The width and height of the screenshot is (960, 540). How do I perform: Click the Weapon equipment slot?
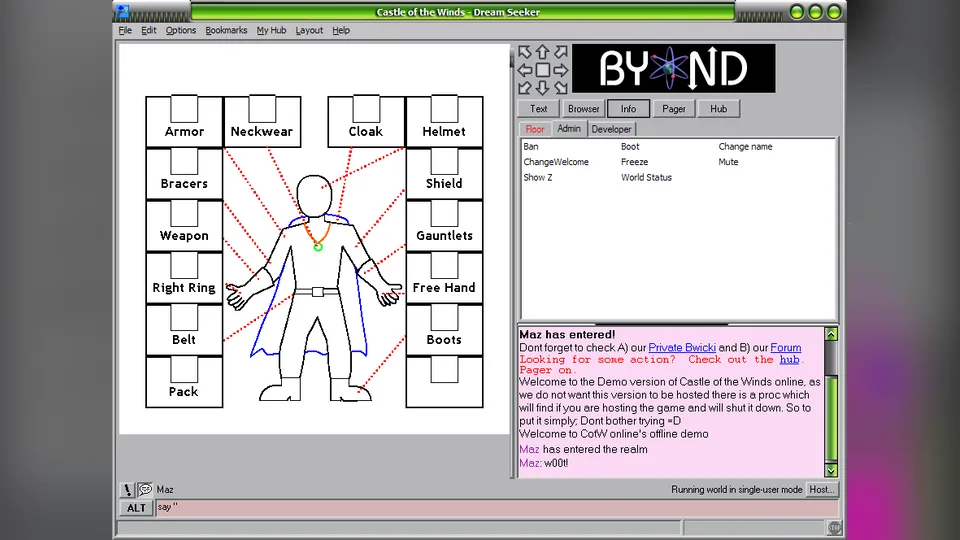point(184,226)
